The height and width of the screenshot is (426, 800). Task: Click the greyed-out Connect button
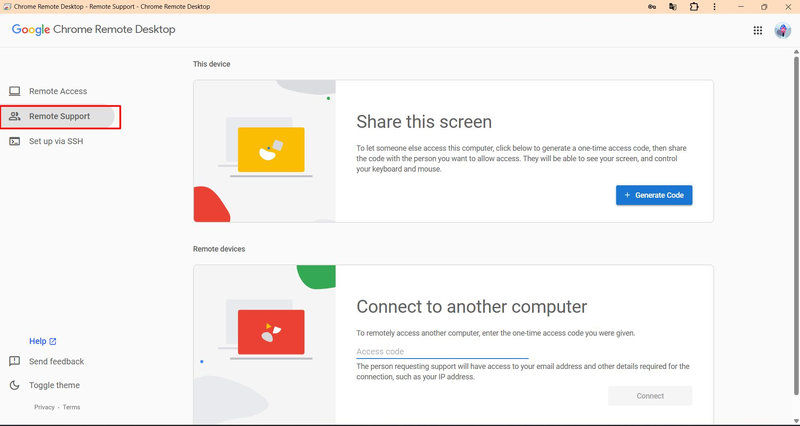pyautogui.click(x=650, y=396)
